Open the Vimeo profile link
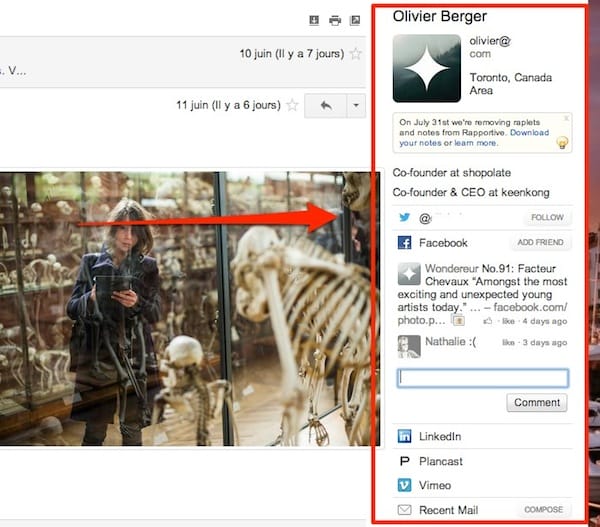The width and height of the screenshot is (600, 527). pos(435,486)
